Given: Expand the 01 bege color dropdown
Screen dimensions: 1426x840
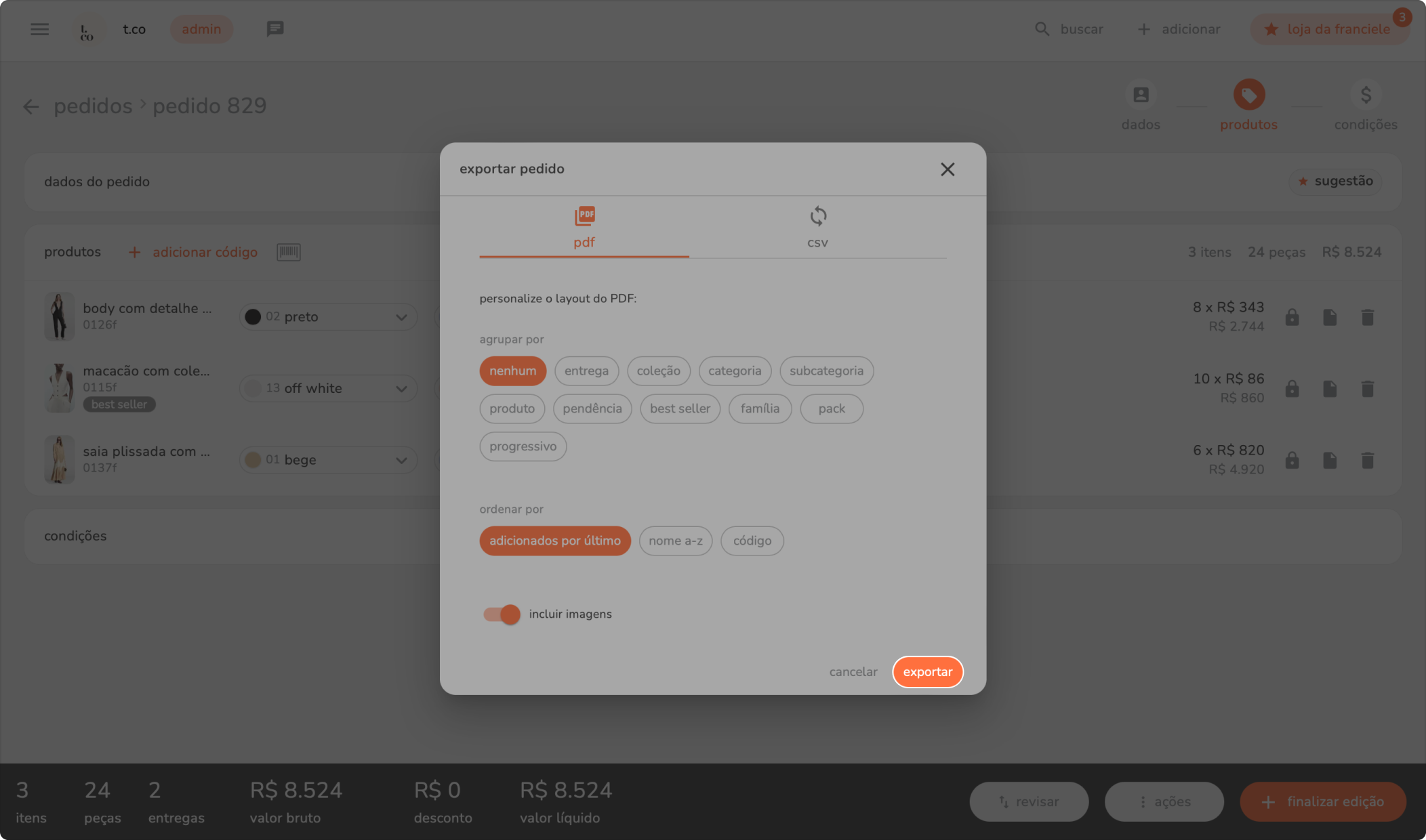Looking at the screenshot, I should [x=328, y=461].
